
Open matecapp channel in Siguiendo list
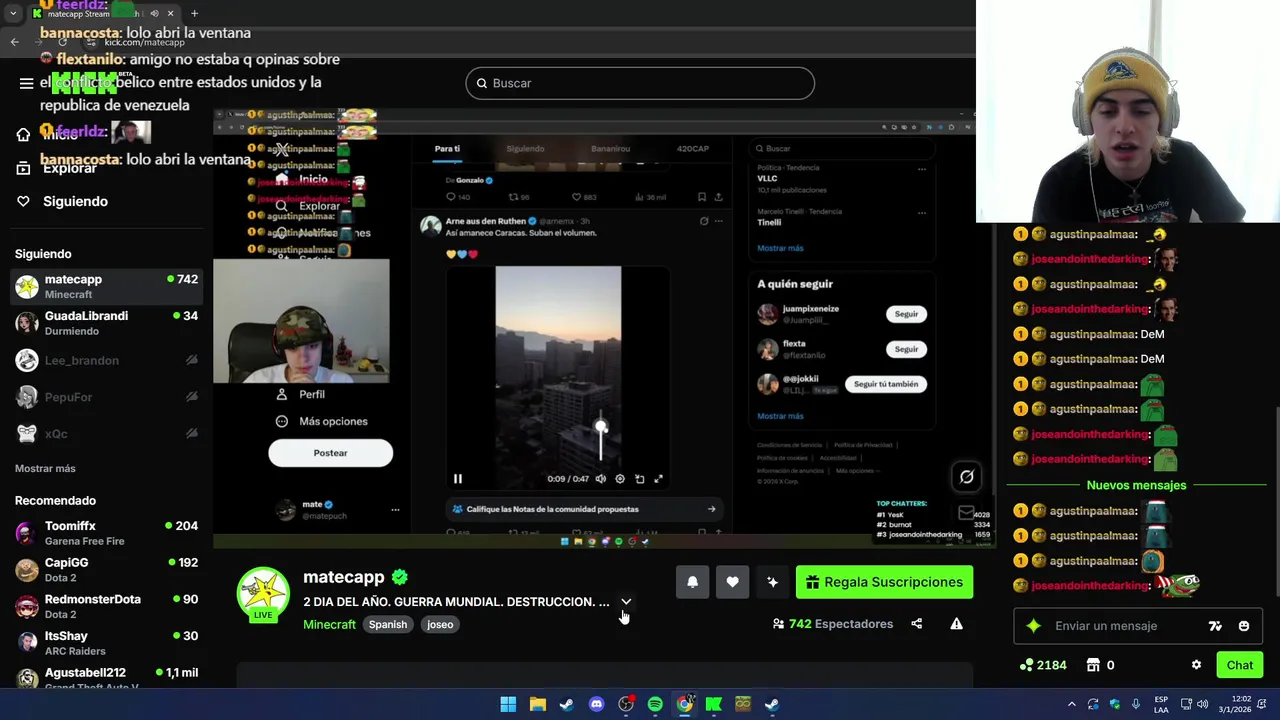pos(107,286)
